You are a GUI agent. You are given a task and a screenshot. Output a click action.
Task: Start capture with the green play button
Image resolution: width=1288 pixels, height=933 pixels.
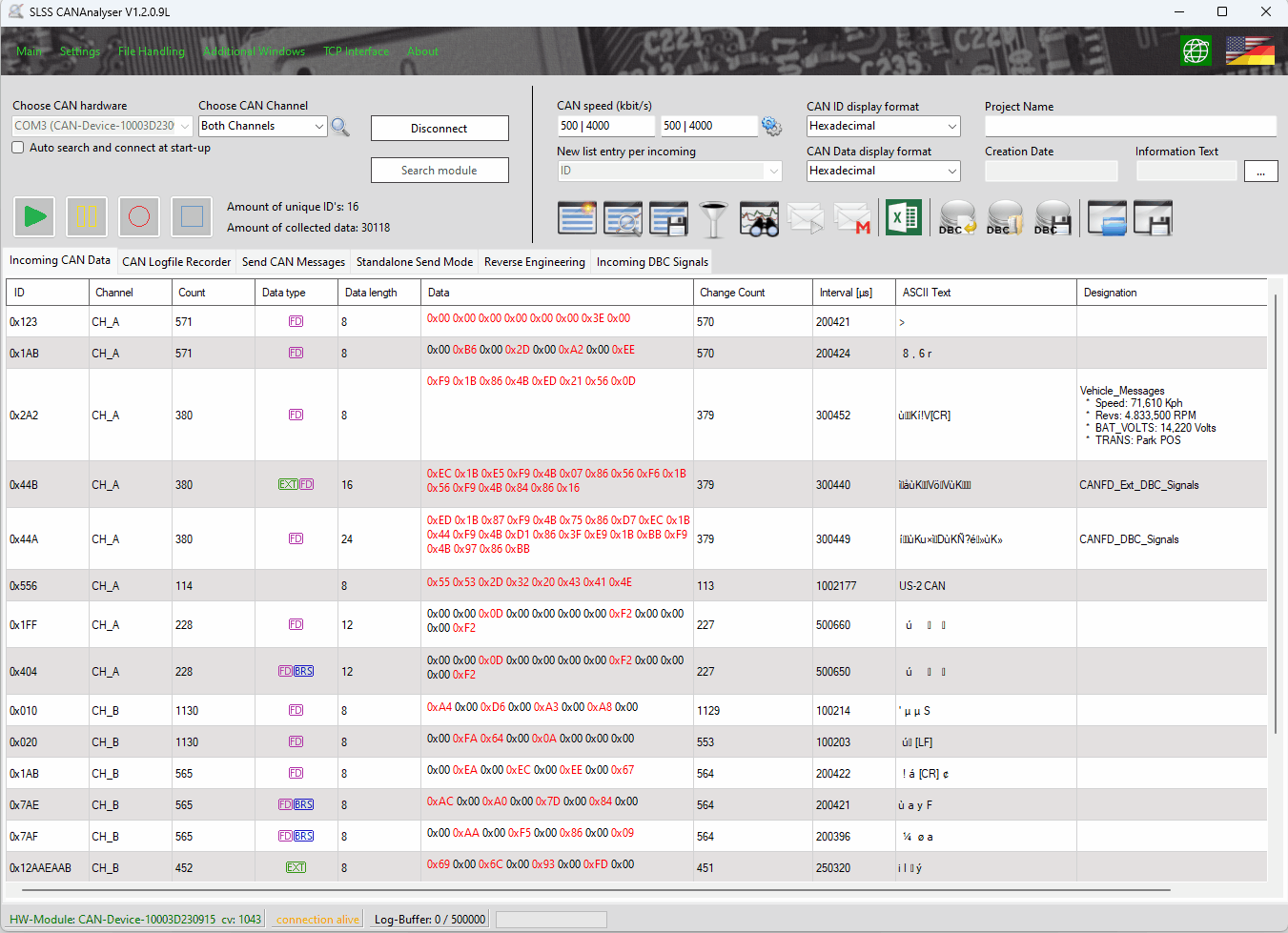(34, 216)
